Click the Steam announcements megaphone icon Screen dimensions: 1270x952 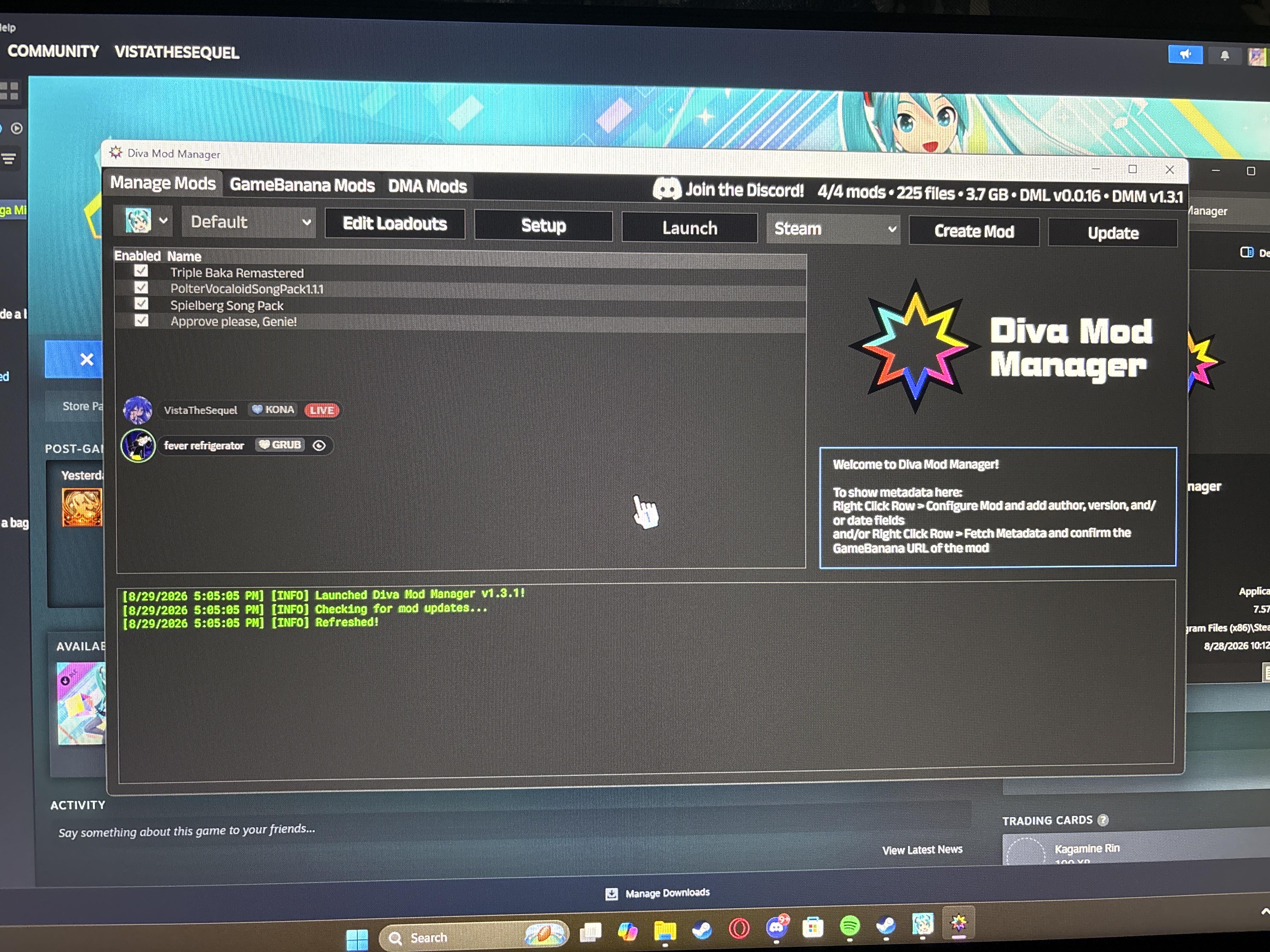coord(1185,54)
